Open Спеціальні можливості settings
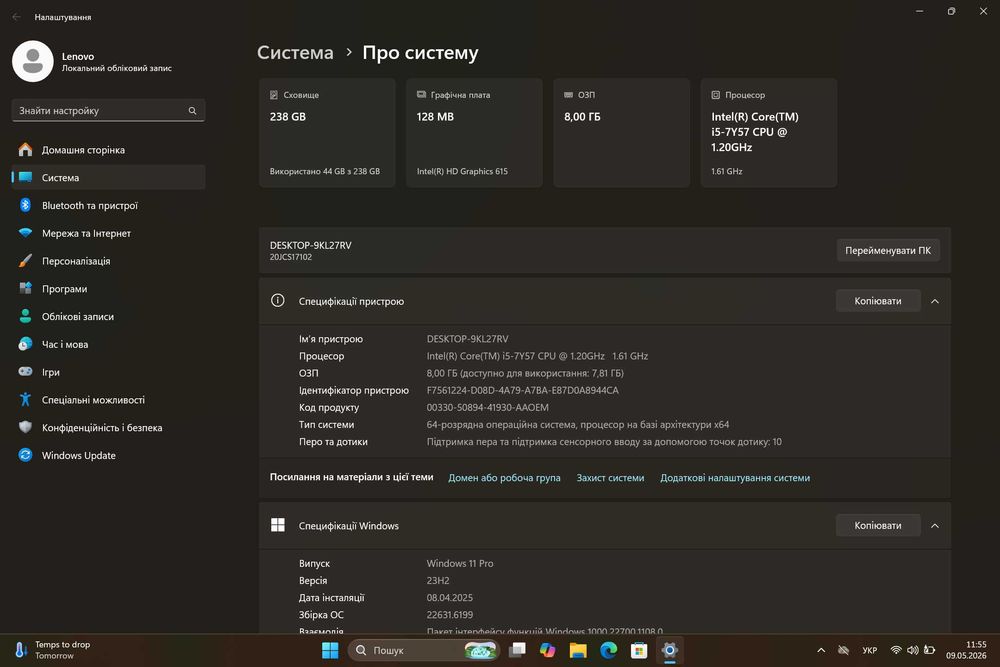 click(x=108, y=400)
